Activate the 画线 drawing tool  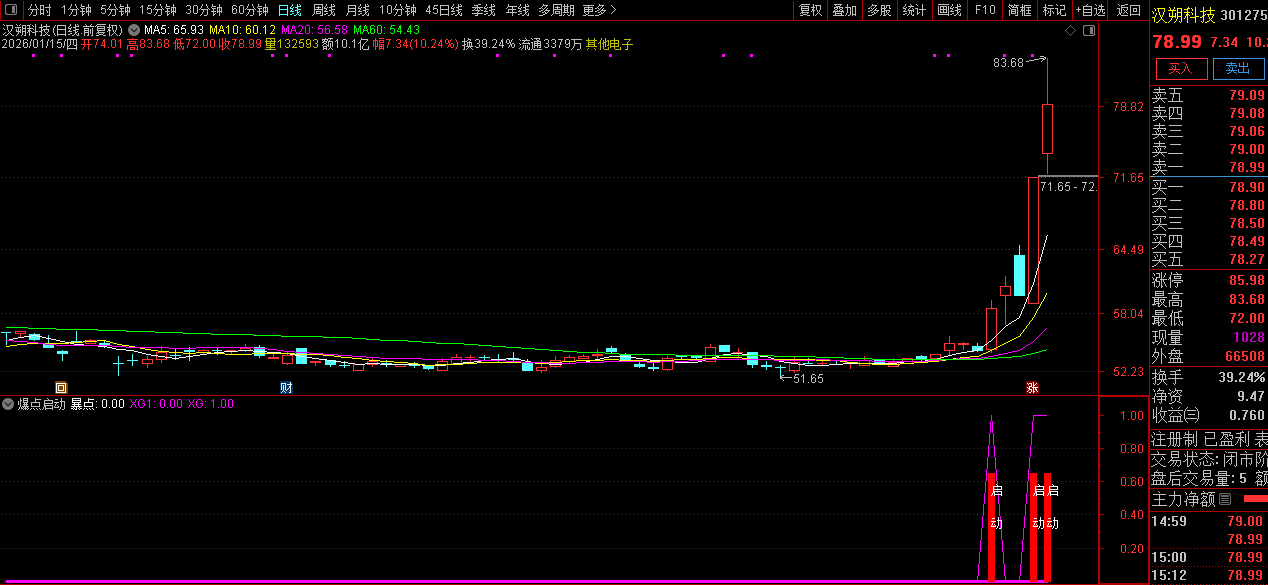tap(949, 10)
